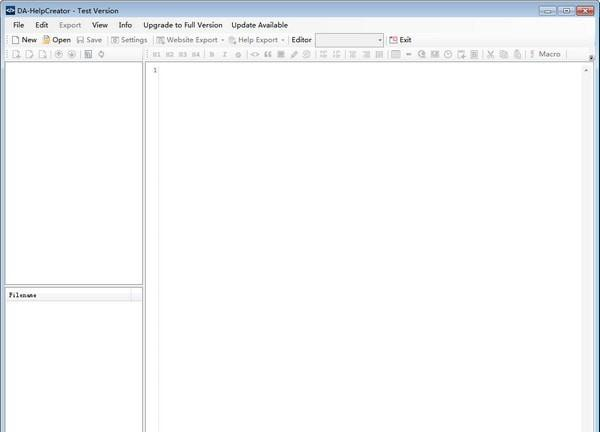
Task: Click the editor scrollbar up arrow
Action: pos(586,70)
